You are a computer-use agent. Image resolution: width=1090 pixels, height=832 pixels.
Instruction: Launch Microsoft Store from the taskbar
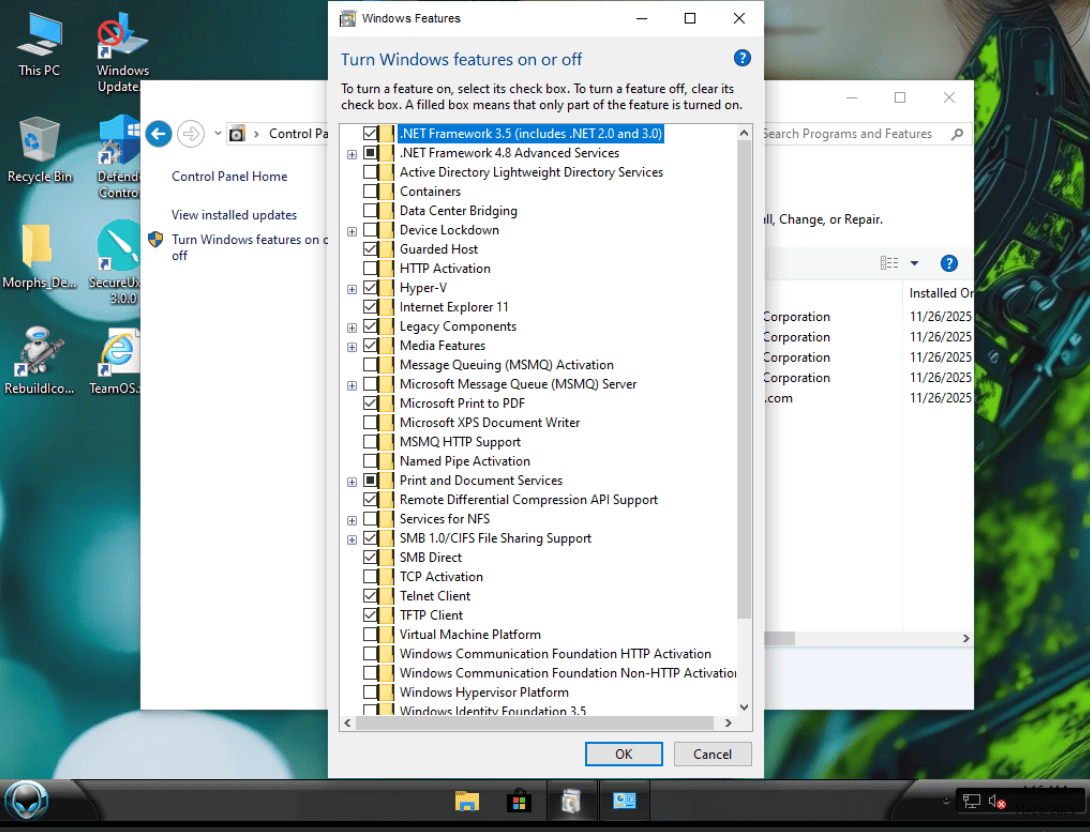click(x=518, y=800)
